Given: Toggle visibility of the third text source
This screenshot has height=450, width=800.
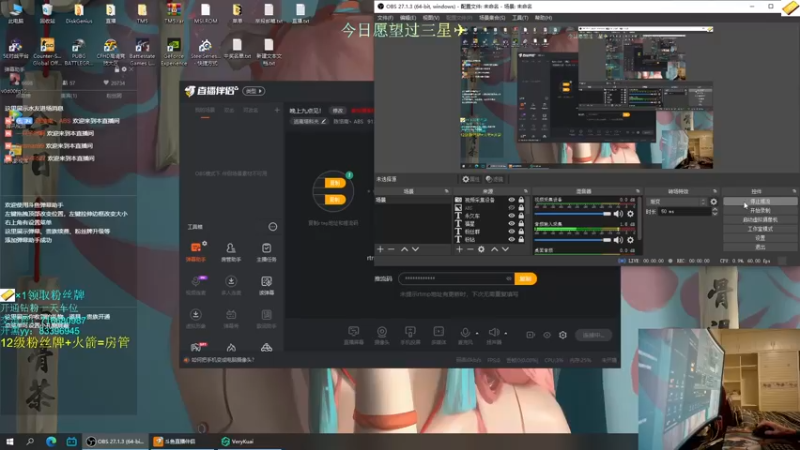Looking at the screenshot, I should click(x=511, y=216).
